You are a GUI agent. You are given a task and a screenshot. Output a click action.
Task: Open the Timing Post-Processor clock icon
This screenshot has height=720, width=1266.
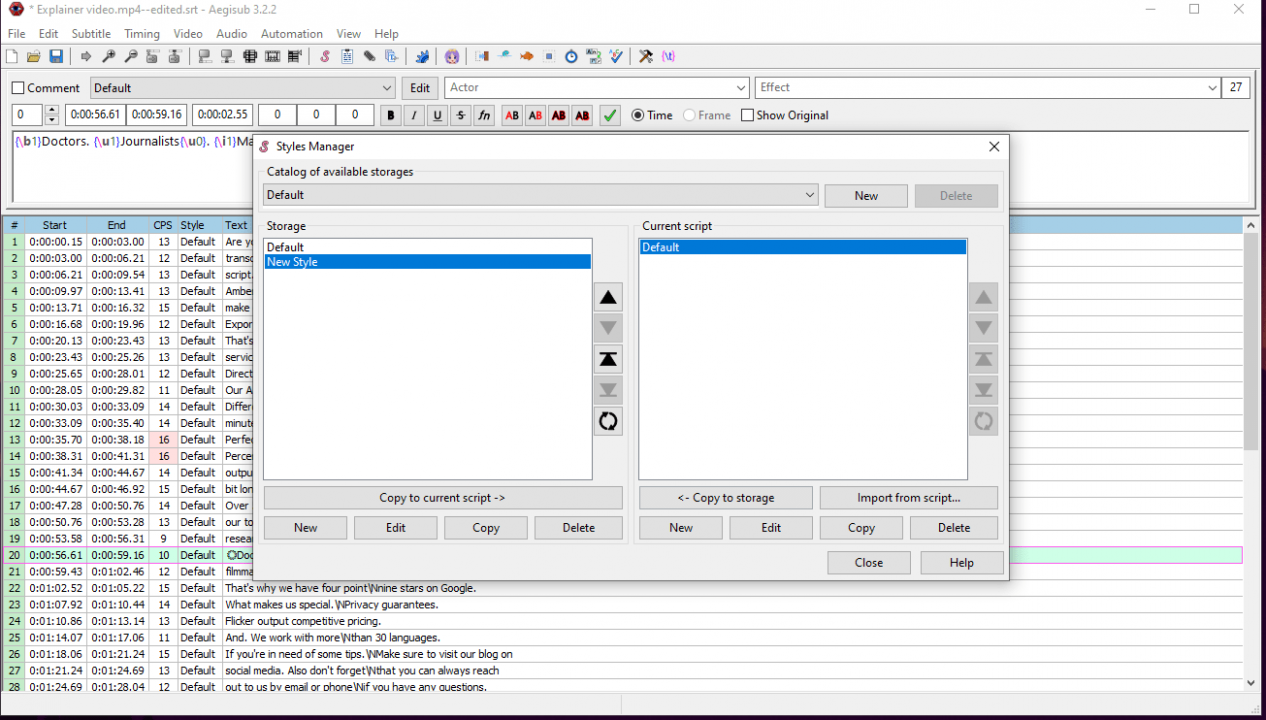point(571,57)
